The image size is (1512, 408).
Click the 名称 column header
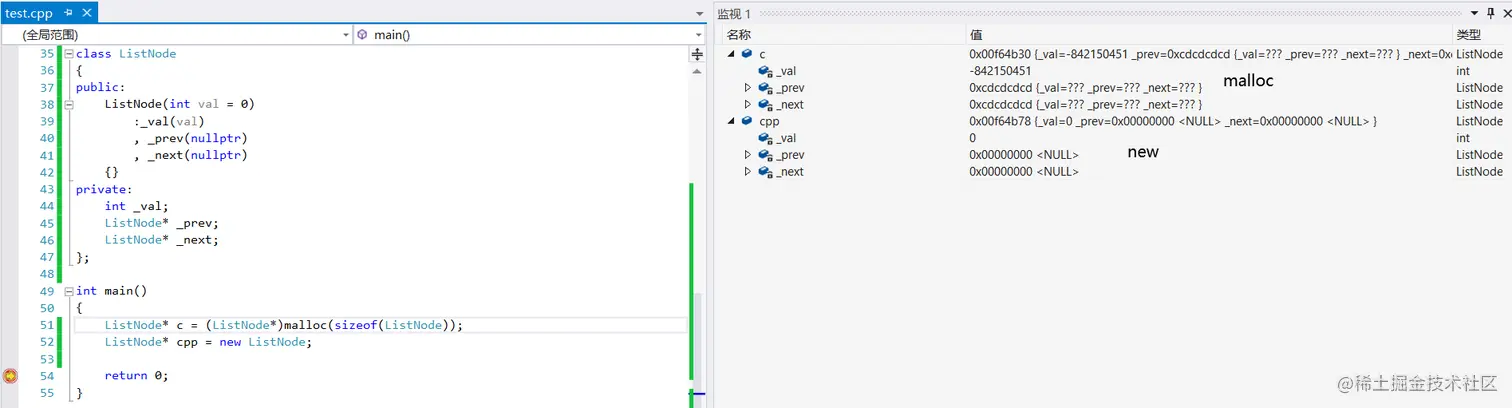coord(738,35)
